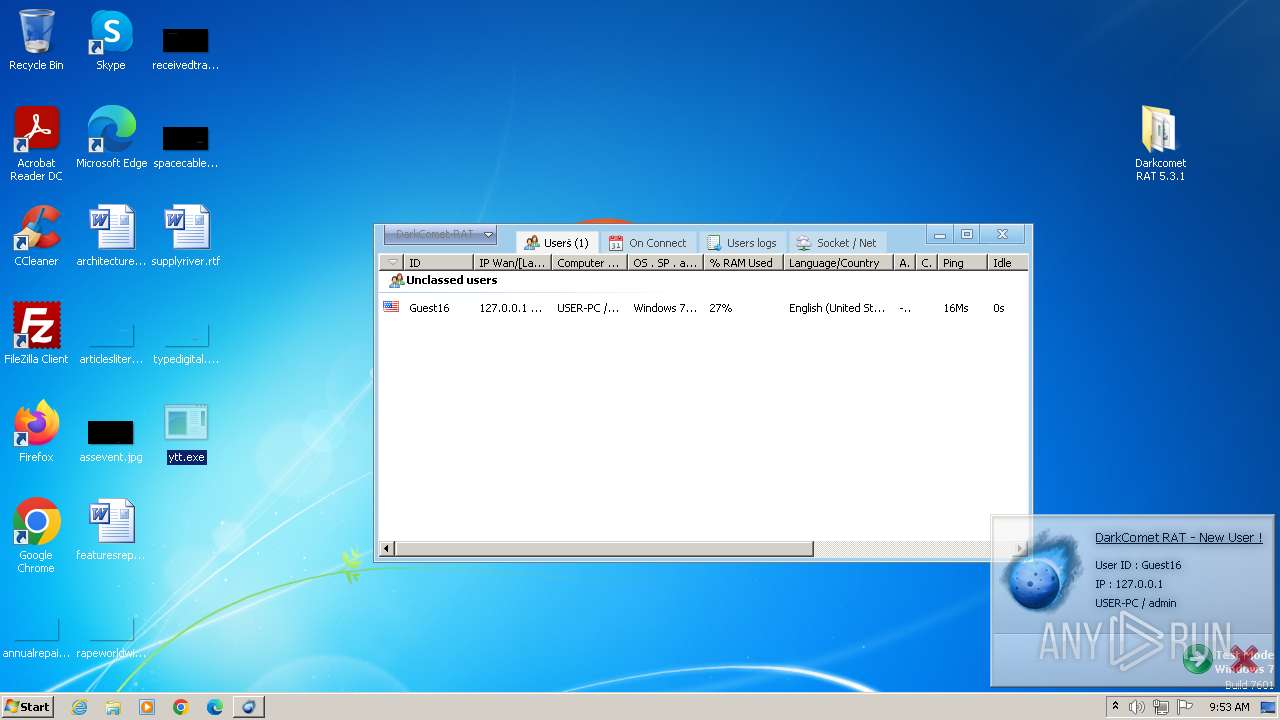The height and width of the screenshot is (720, 1280).
Task: Click the US flag icon beside Guest16
Action: coord(391,307)
